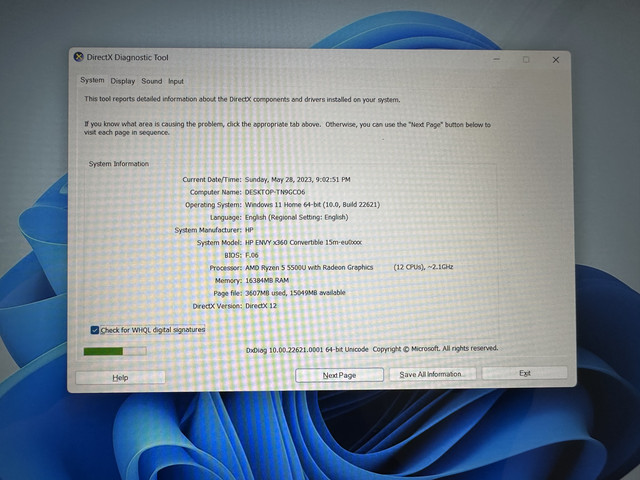Click the BIOS value F.06

[x=251, y=255]
